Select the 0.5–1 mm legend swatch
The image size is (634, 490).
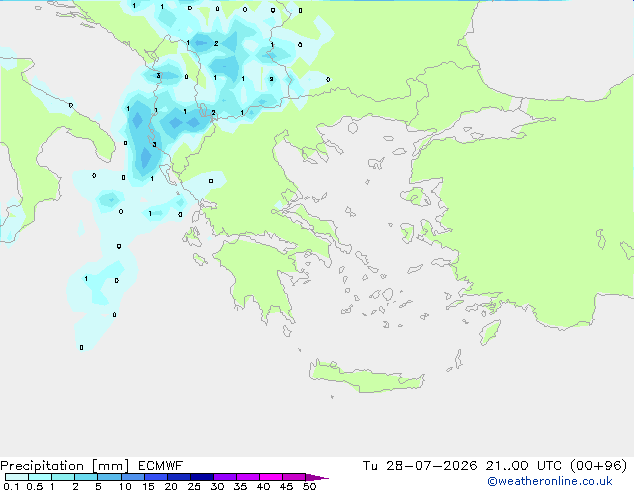(40, 477)
